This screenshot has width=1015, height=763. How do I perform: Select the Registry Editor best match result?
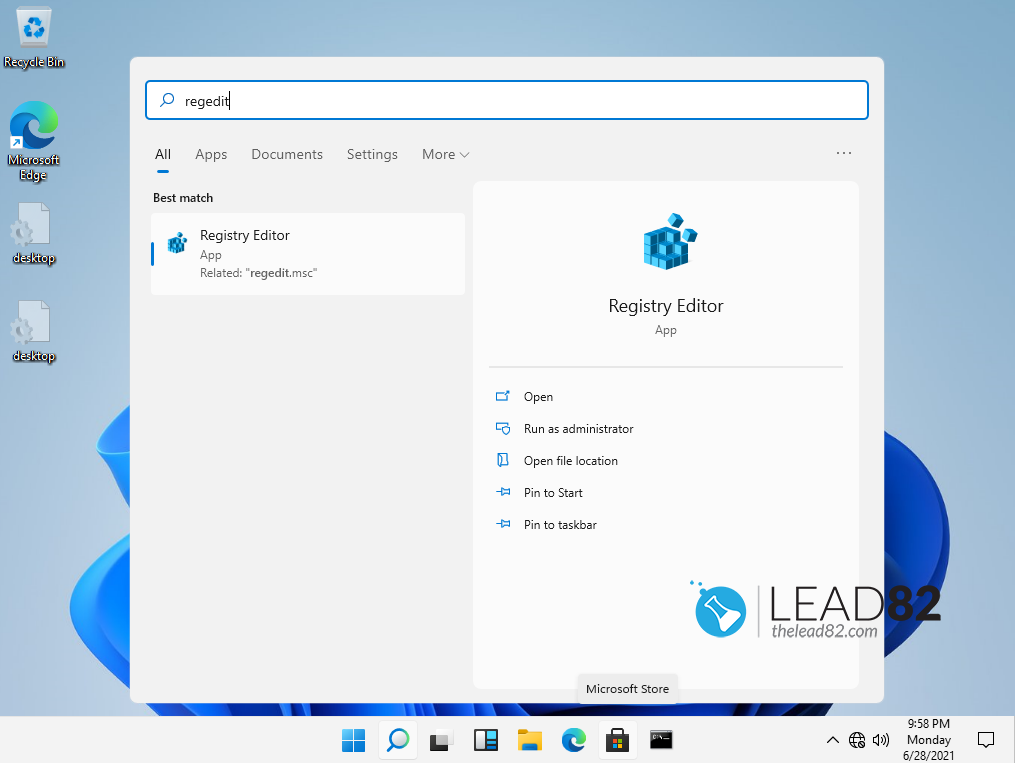[x=307, y=254]
